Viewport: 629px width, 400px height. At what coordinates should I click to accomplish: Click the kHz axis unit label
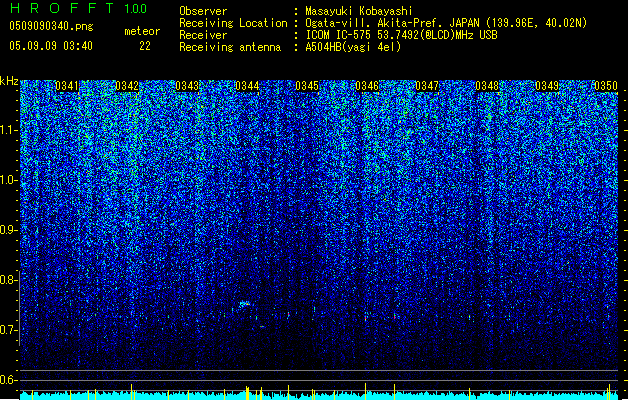(9, 81)
